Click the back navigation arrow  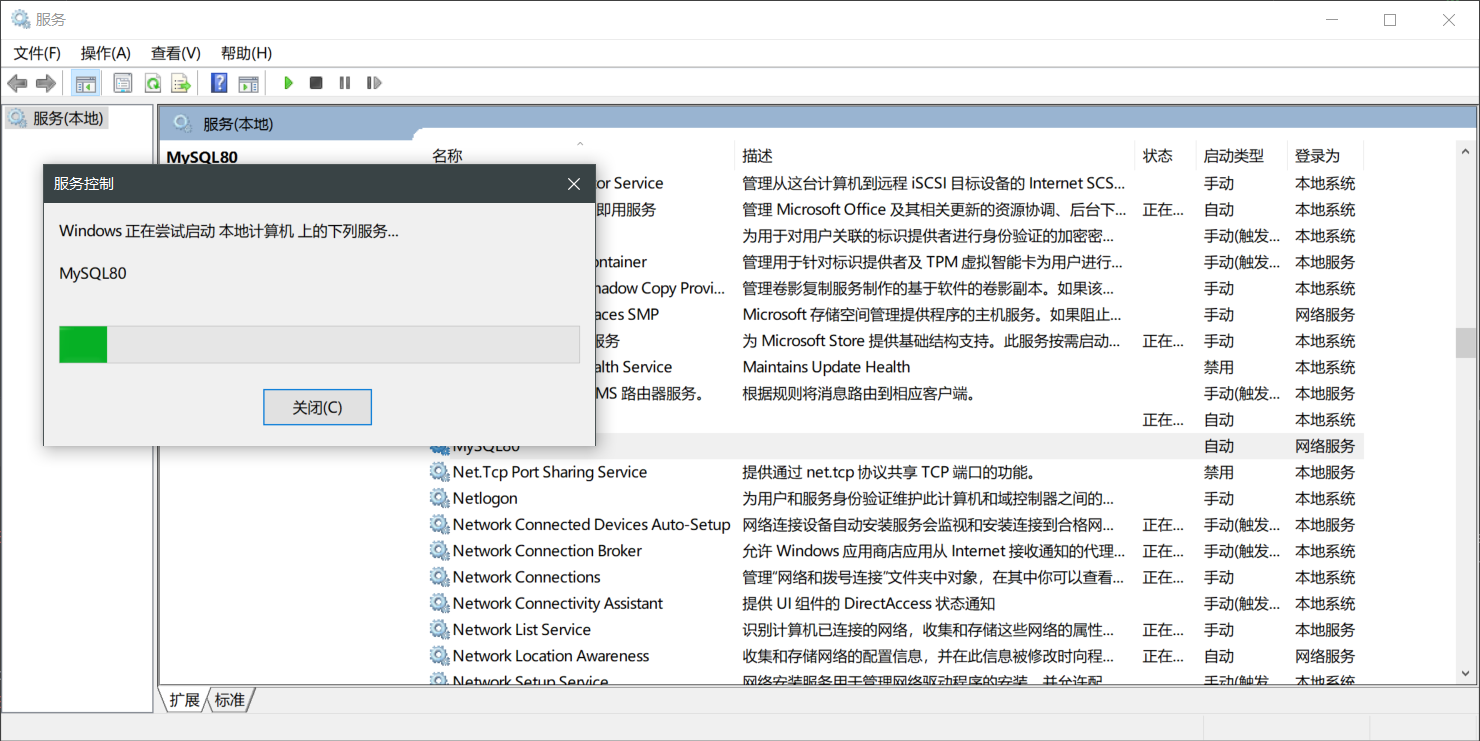click(17, 82)
